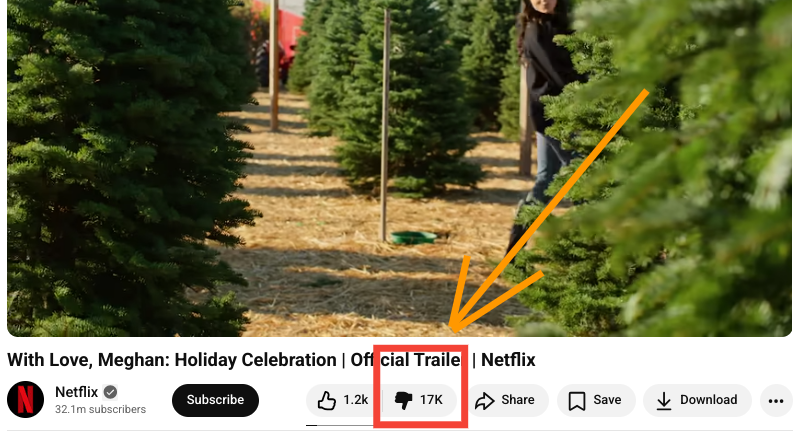Image resolution: width=793 pixels, height=437 pixels.
Task: Click the 1.2k like count
Action: [x=356, y=400]
